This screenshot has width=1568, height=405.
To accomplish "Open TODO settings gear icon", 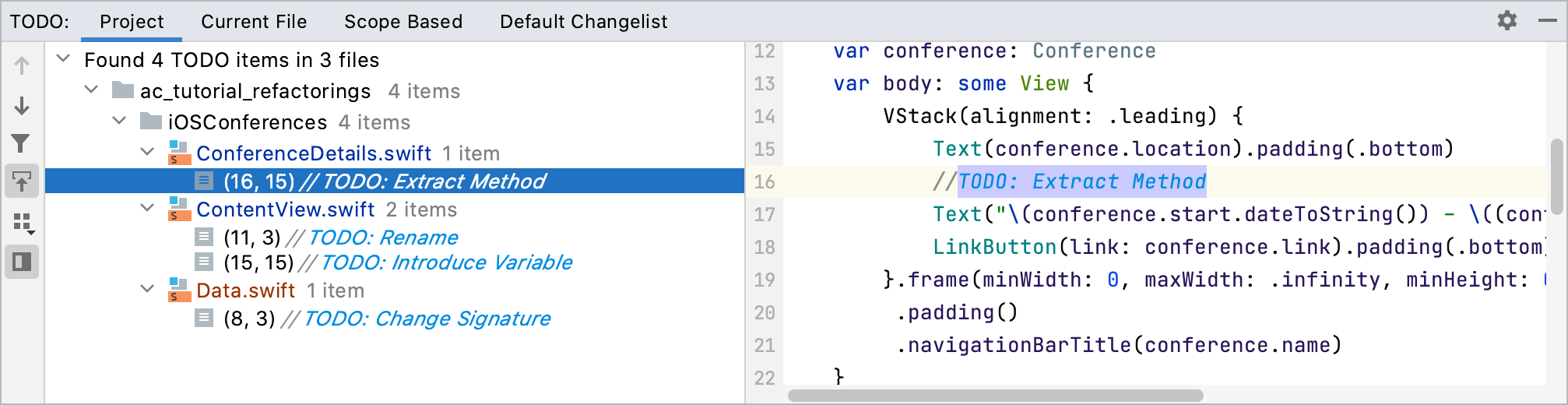I will pos(1507,20).
